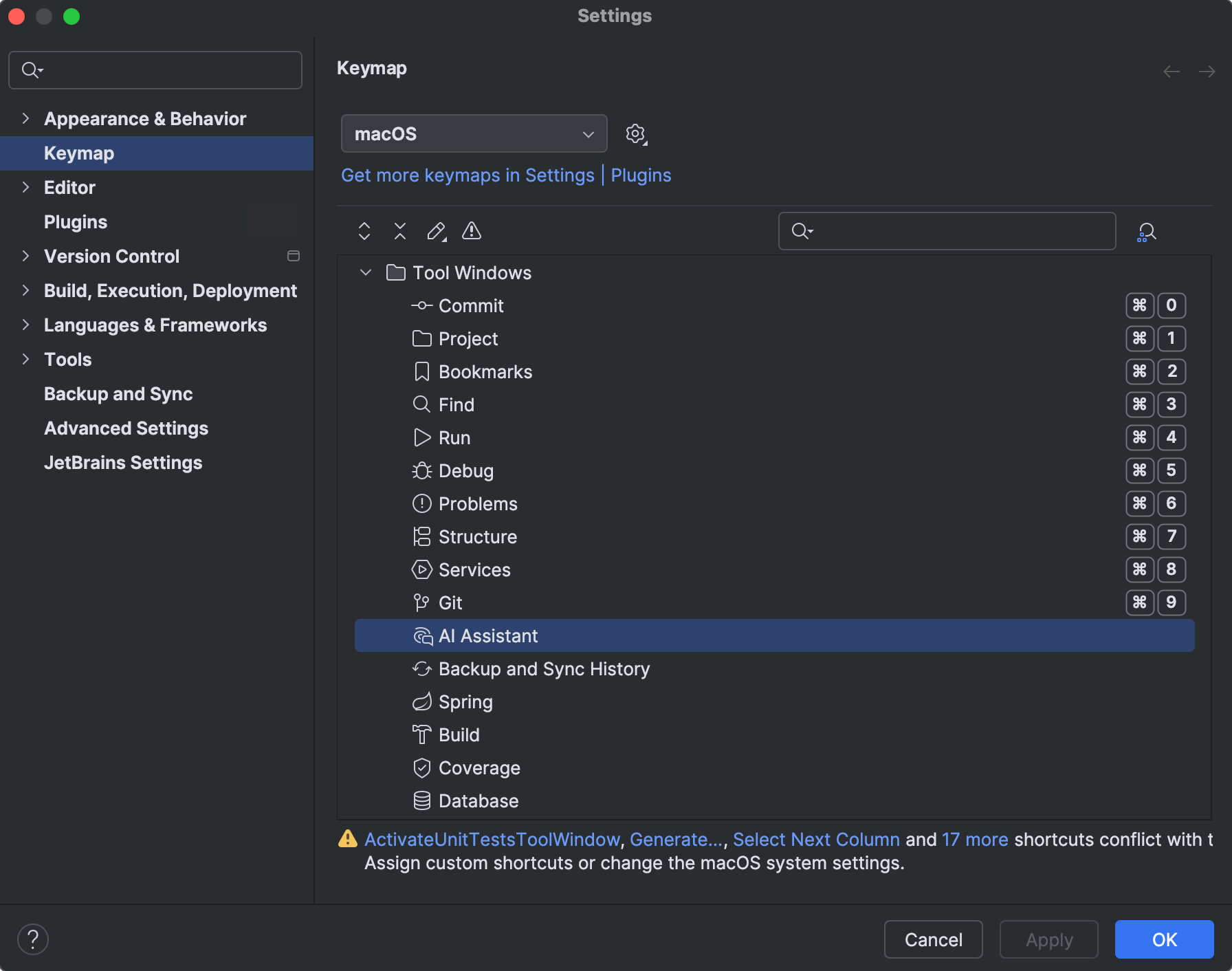The height and width of the screenshot is (971, 1232).
Task: Collapse the Tool Windows folder
Action: click(x=365, y=272)
